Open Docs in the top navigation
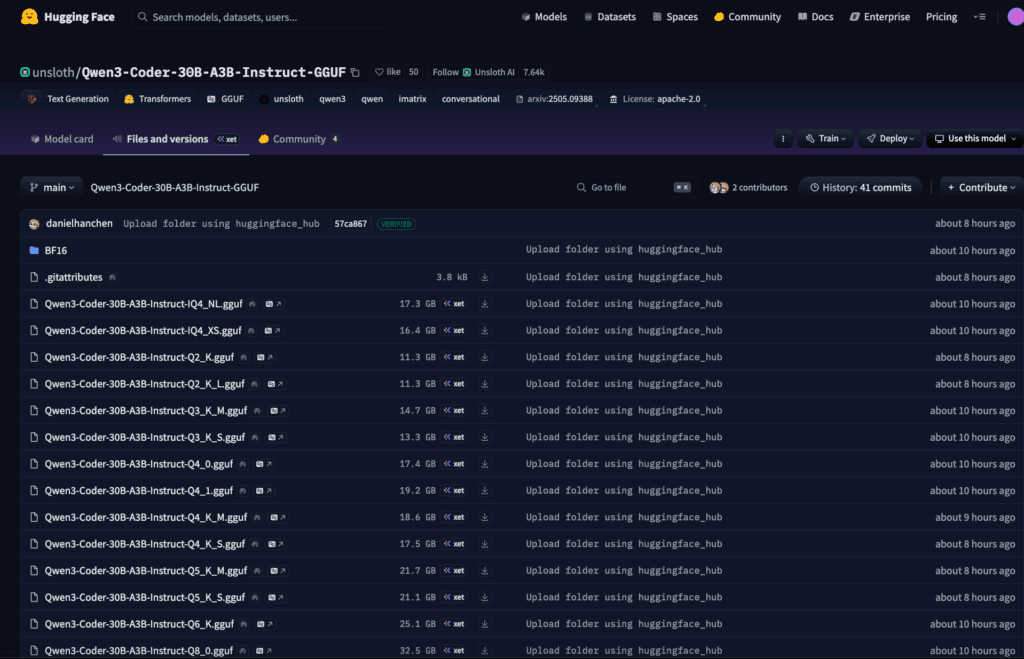 pyautogui.click(x=816, y=17)
